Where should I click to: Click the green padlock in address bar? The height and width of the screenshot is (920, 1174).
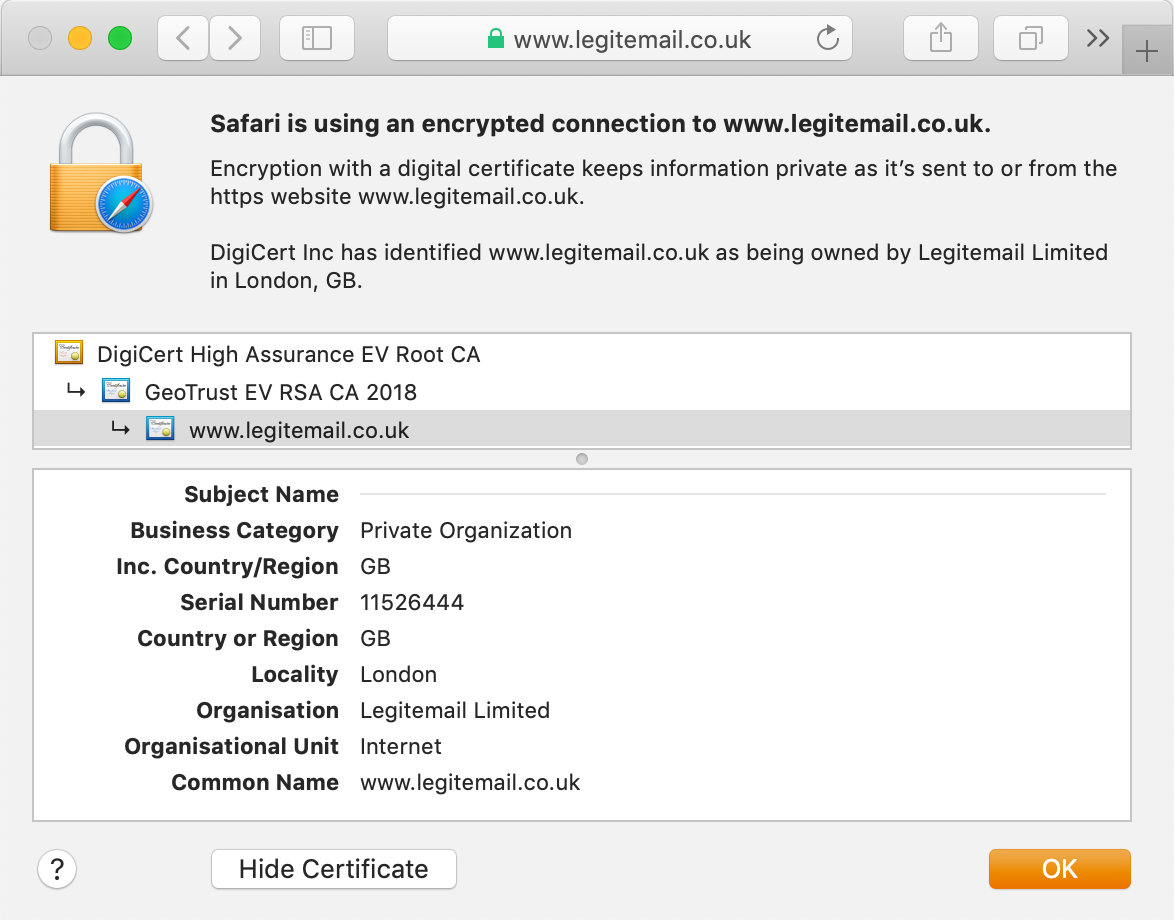(495, 38)
